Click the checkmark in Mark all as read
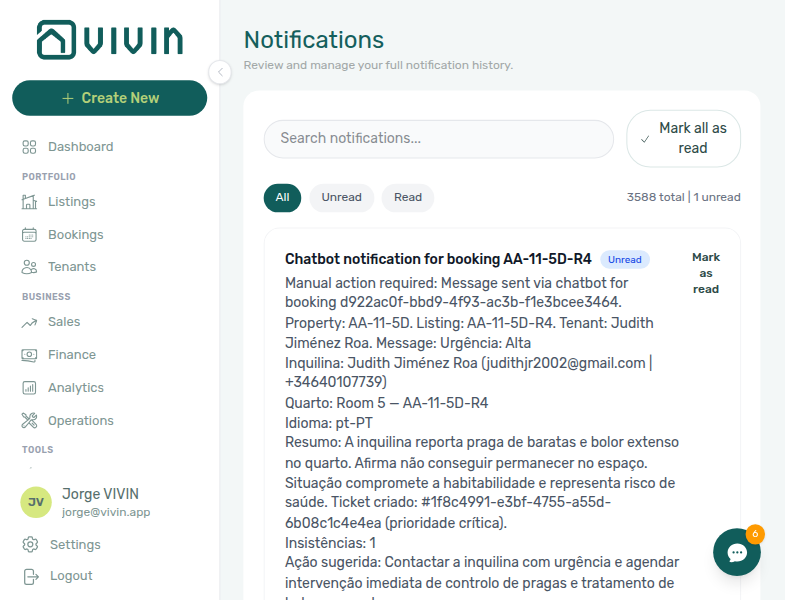Viewport: 785px width, 600px height. click(x=645, y=139)
